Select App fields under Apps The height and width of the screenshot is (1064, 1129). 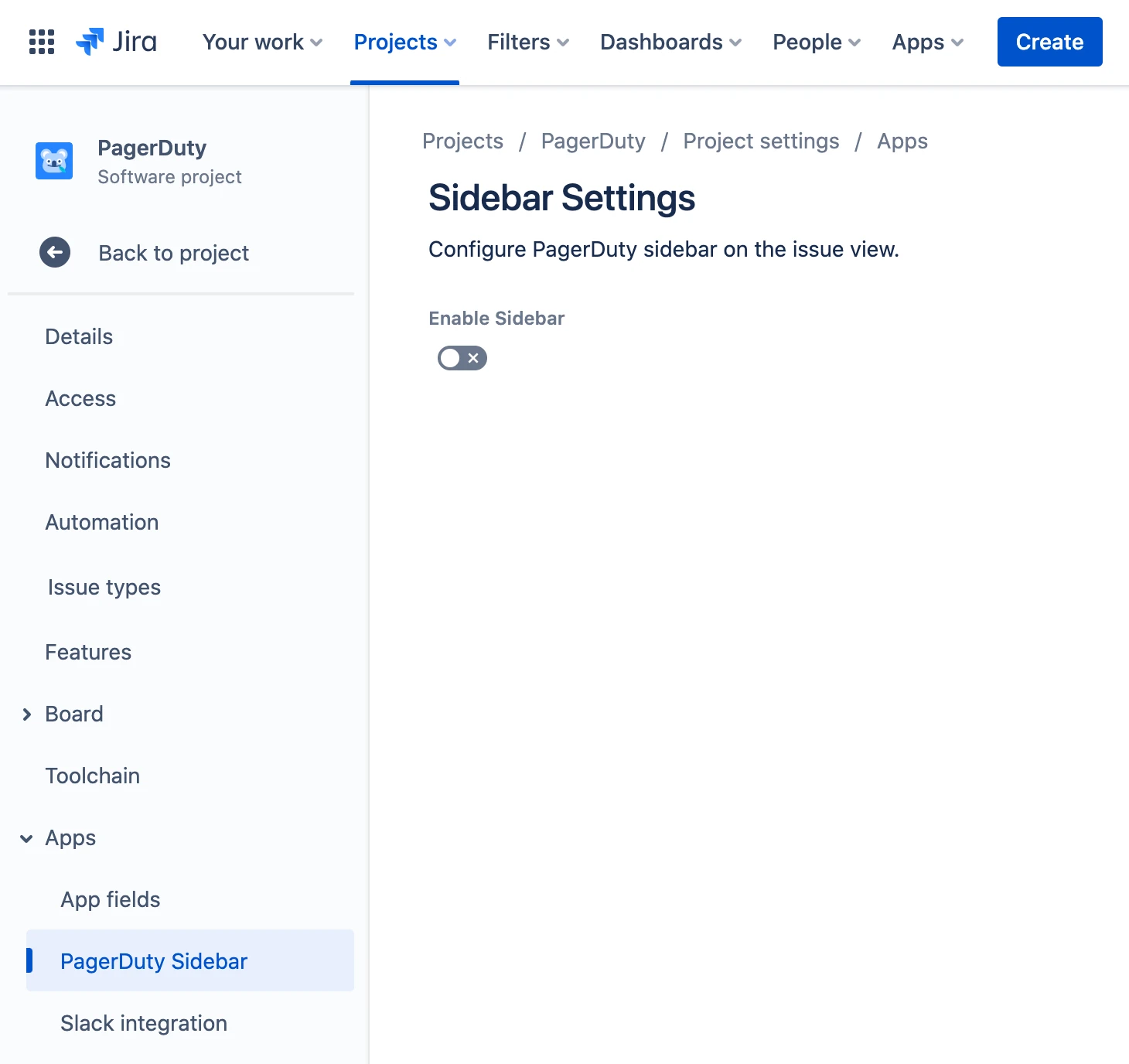tap(111, 899)
